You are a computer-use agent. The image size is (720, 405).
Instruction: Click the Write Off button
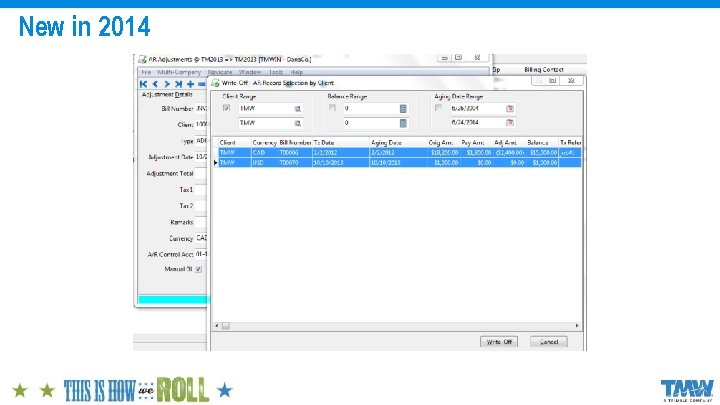(x=499, y=342)
